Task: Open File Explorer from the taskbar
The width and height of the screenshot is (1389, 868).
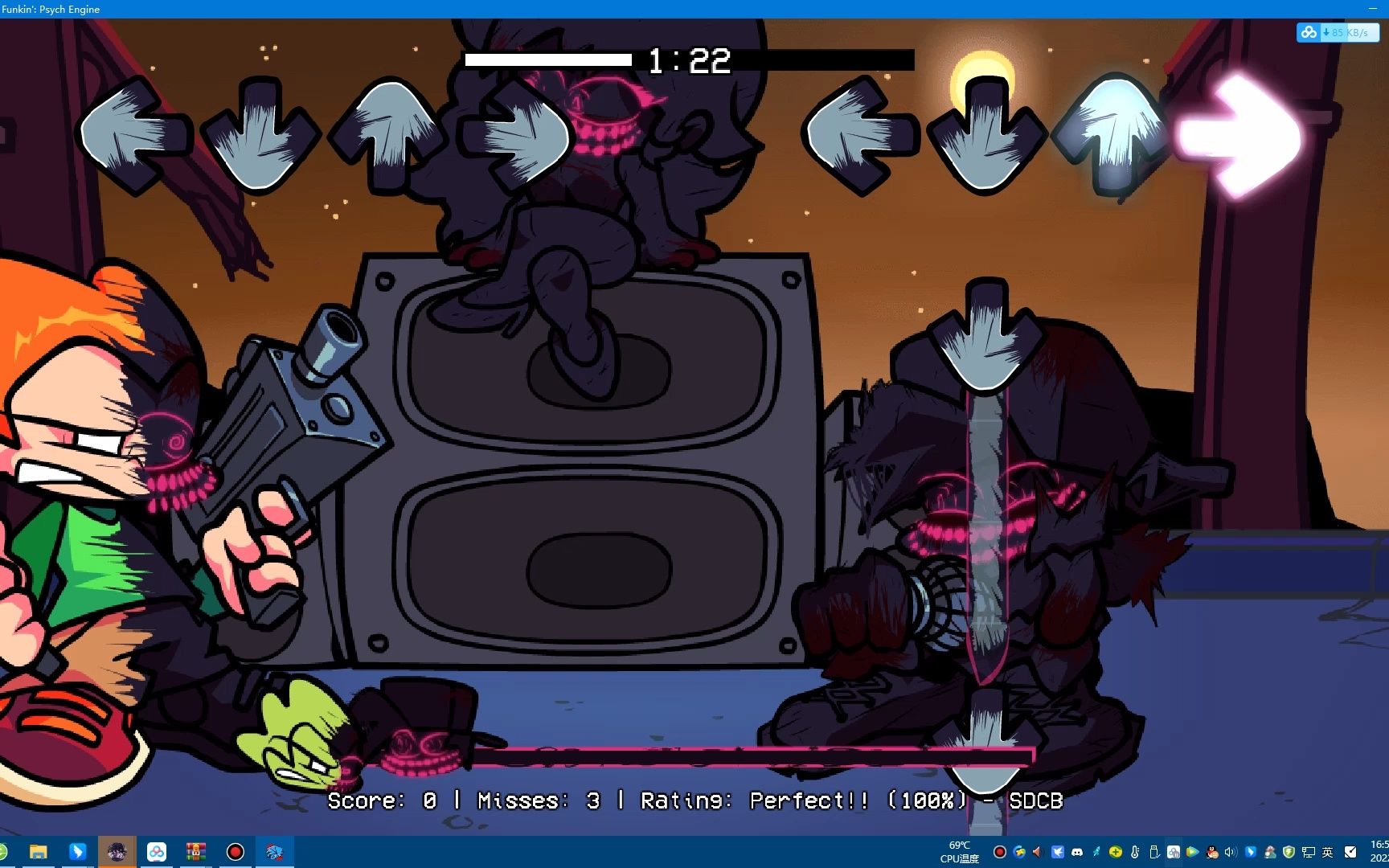Action: [x=38, y=852]
